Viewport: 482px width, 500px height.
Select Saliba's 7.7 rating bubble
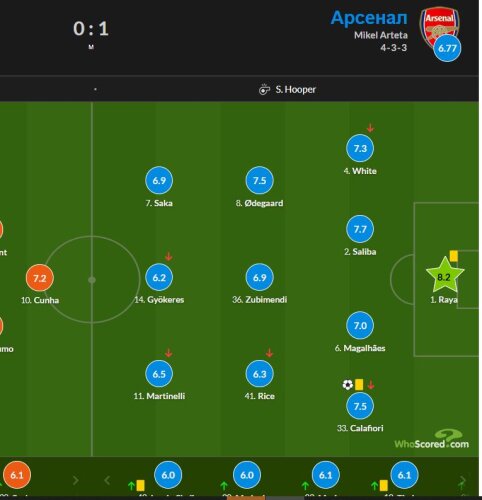[x=360, y=229]
